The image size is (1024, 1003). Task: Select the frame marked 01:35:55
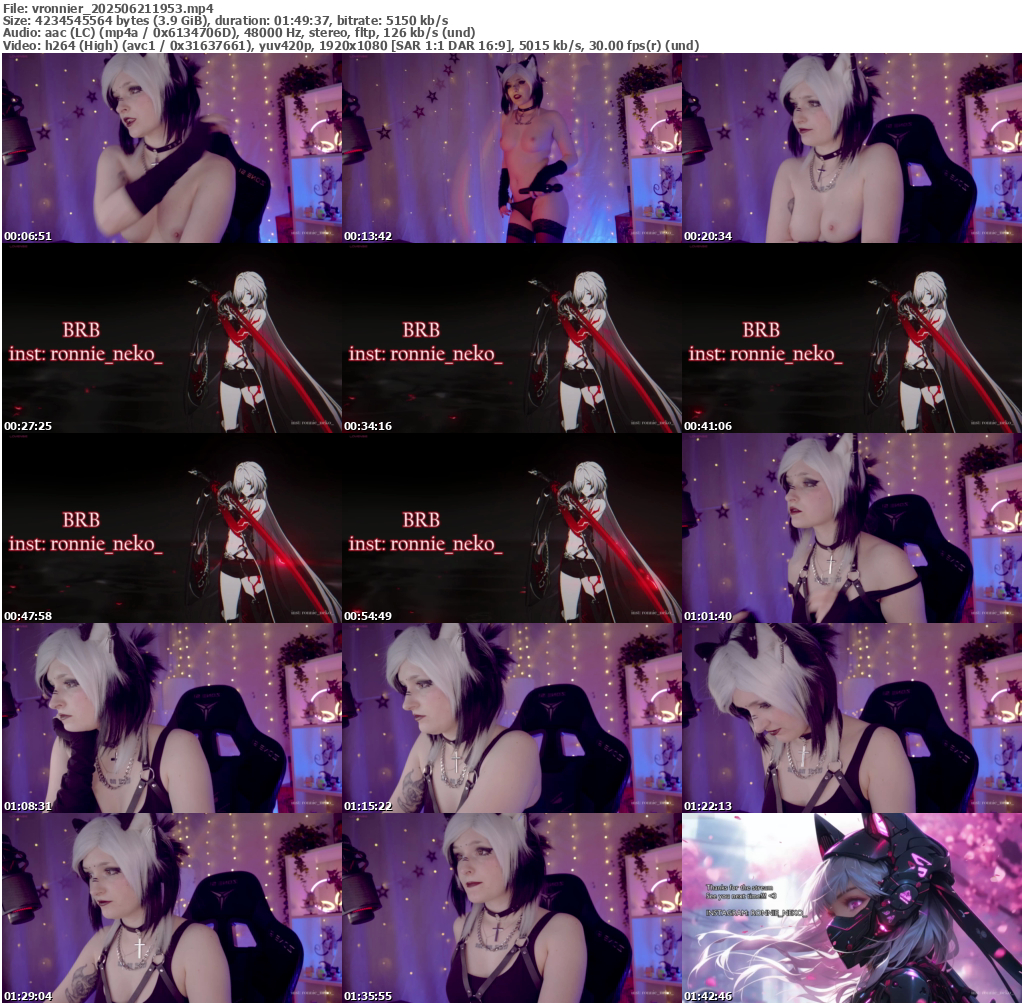[512, 908]
